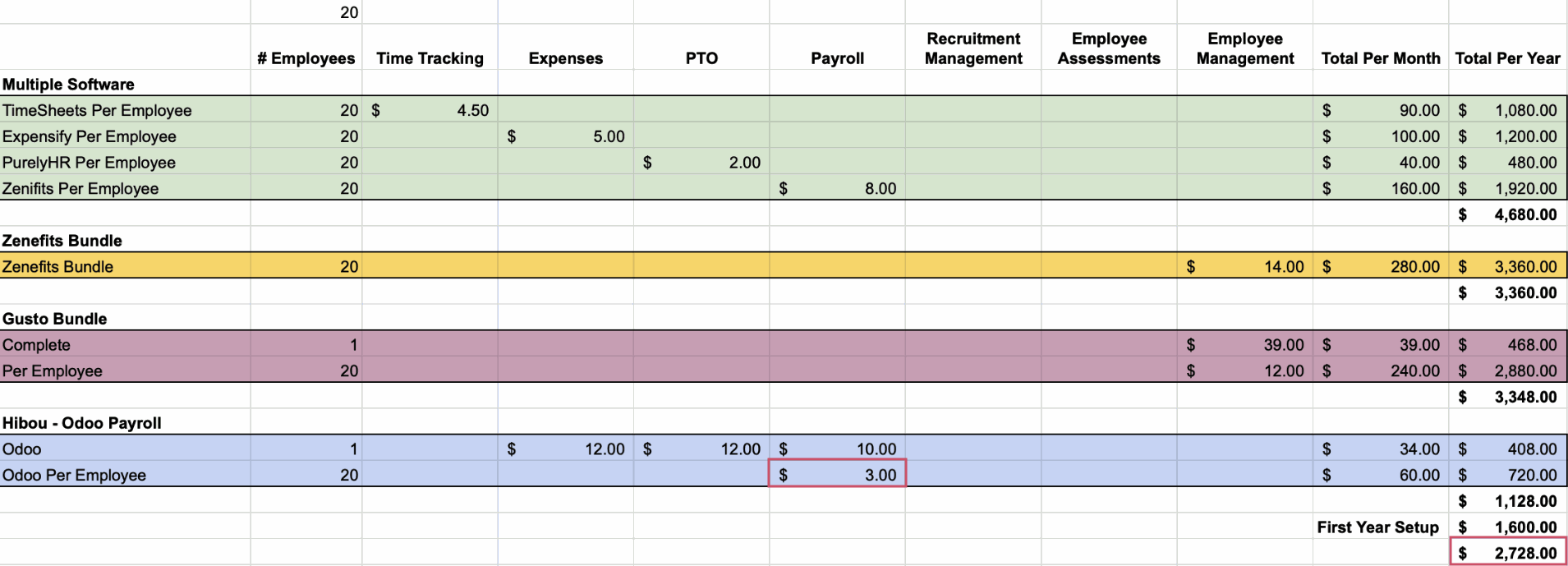This screenshot has height=566, width=1568.
Task: Select the 468.00 yearly total cell
Action: 1507,345
